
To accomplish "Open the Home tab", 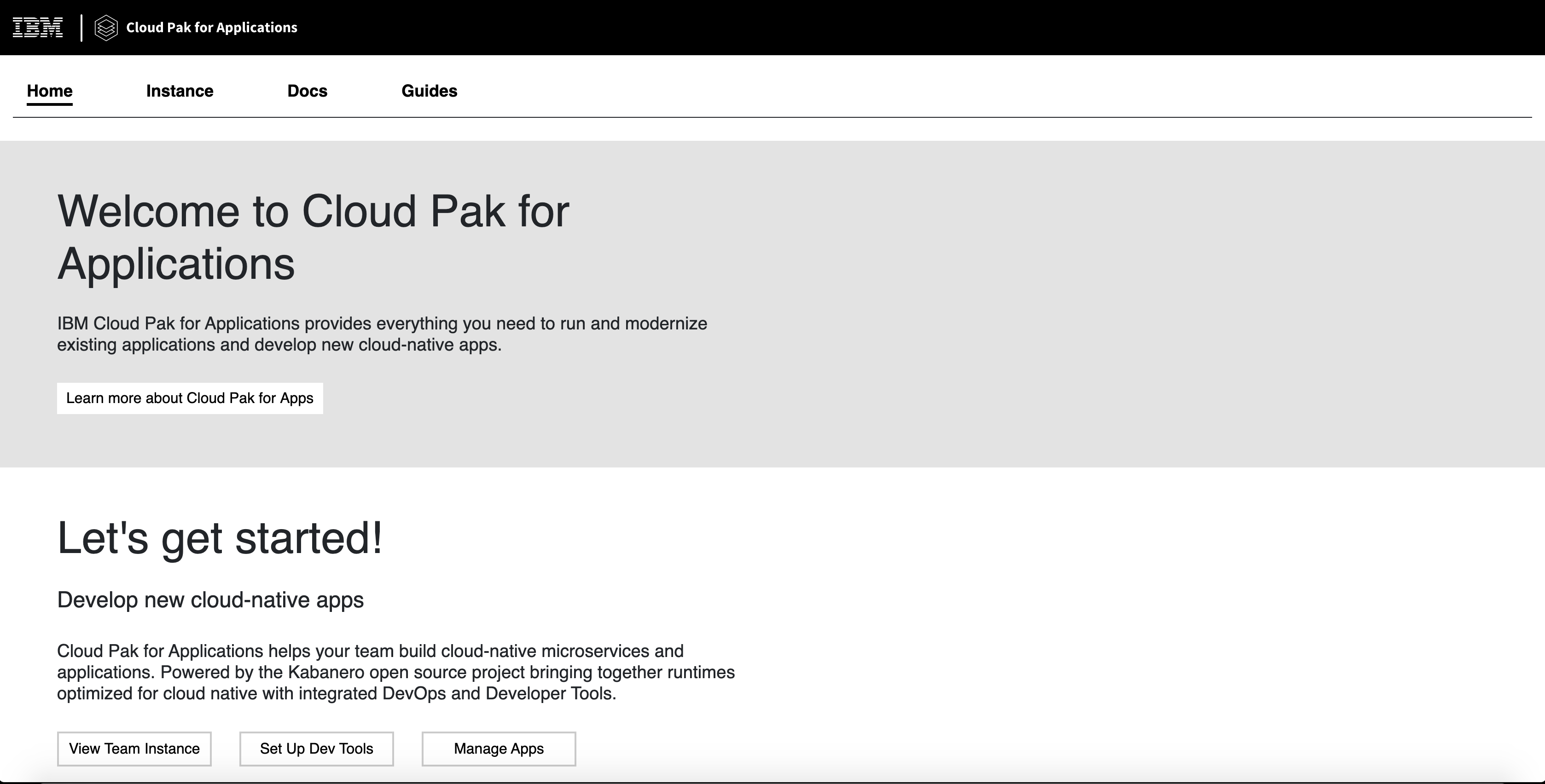I will [x=50, y=91].
